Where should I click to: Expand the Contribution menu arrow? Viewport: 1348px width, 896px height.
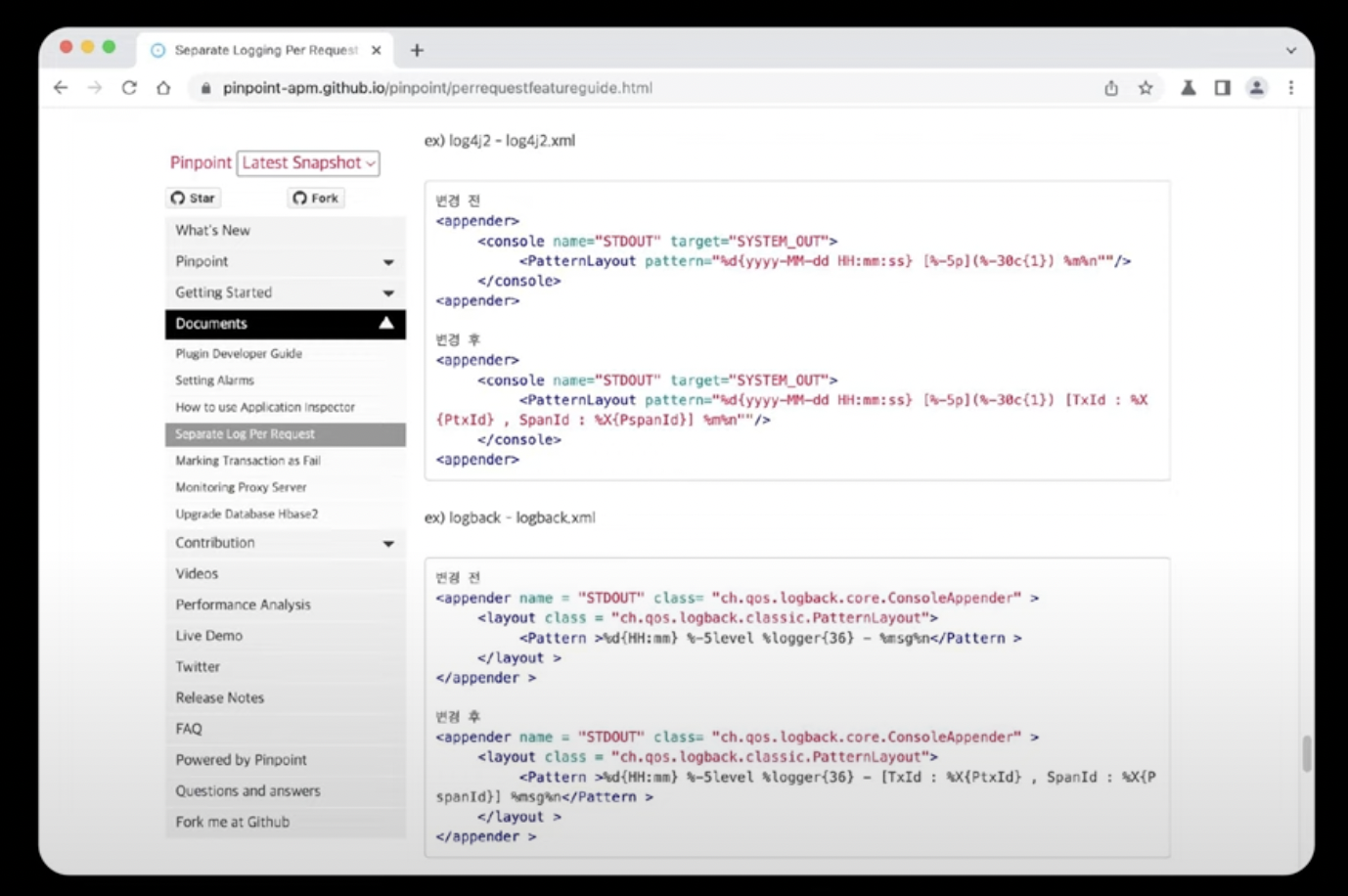tap(388, 544)
